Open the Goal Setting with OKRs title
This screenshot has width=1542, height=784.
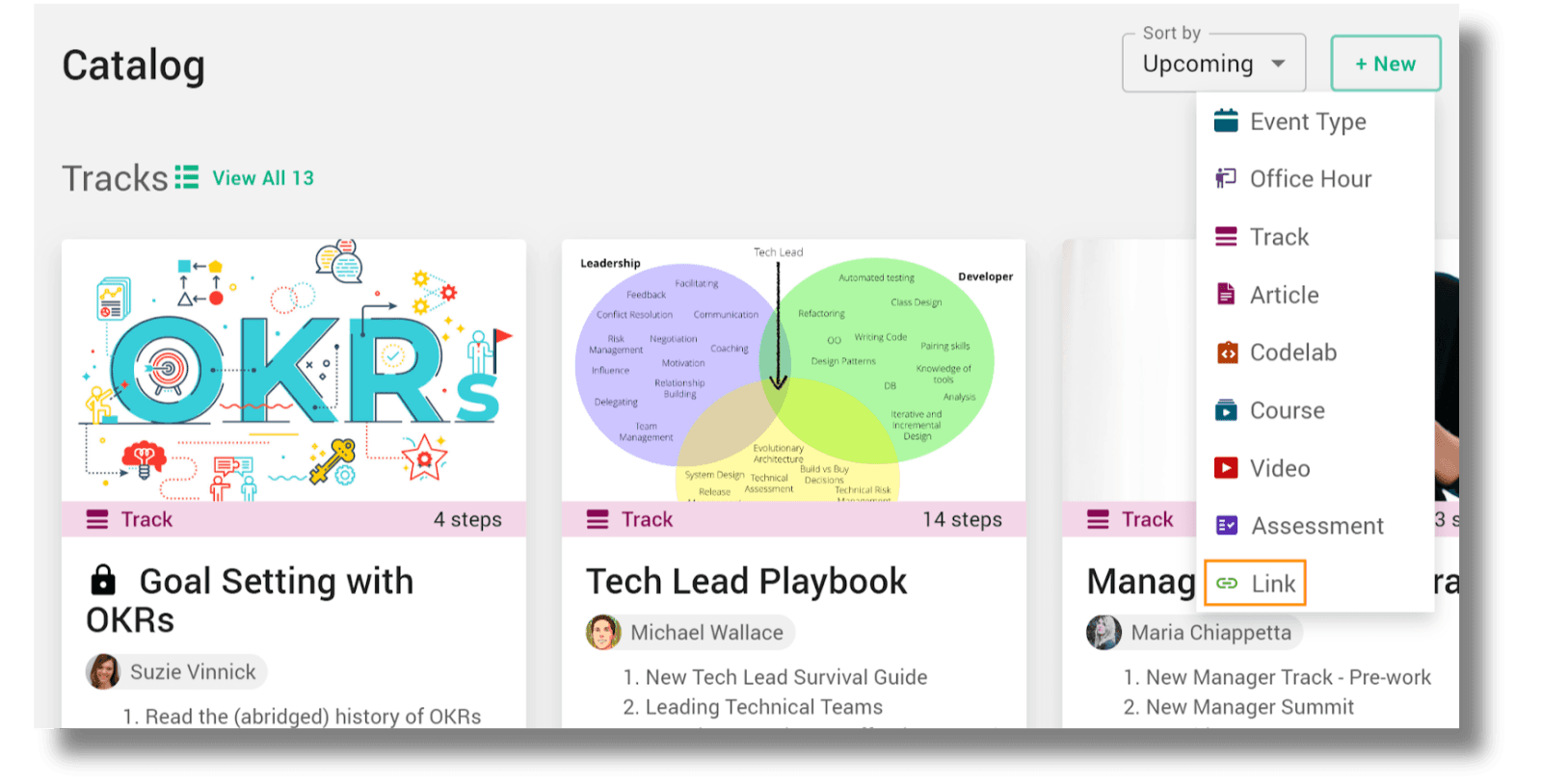click(251, 600)
